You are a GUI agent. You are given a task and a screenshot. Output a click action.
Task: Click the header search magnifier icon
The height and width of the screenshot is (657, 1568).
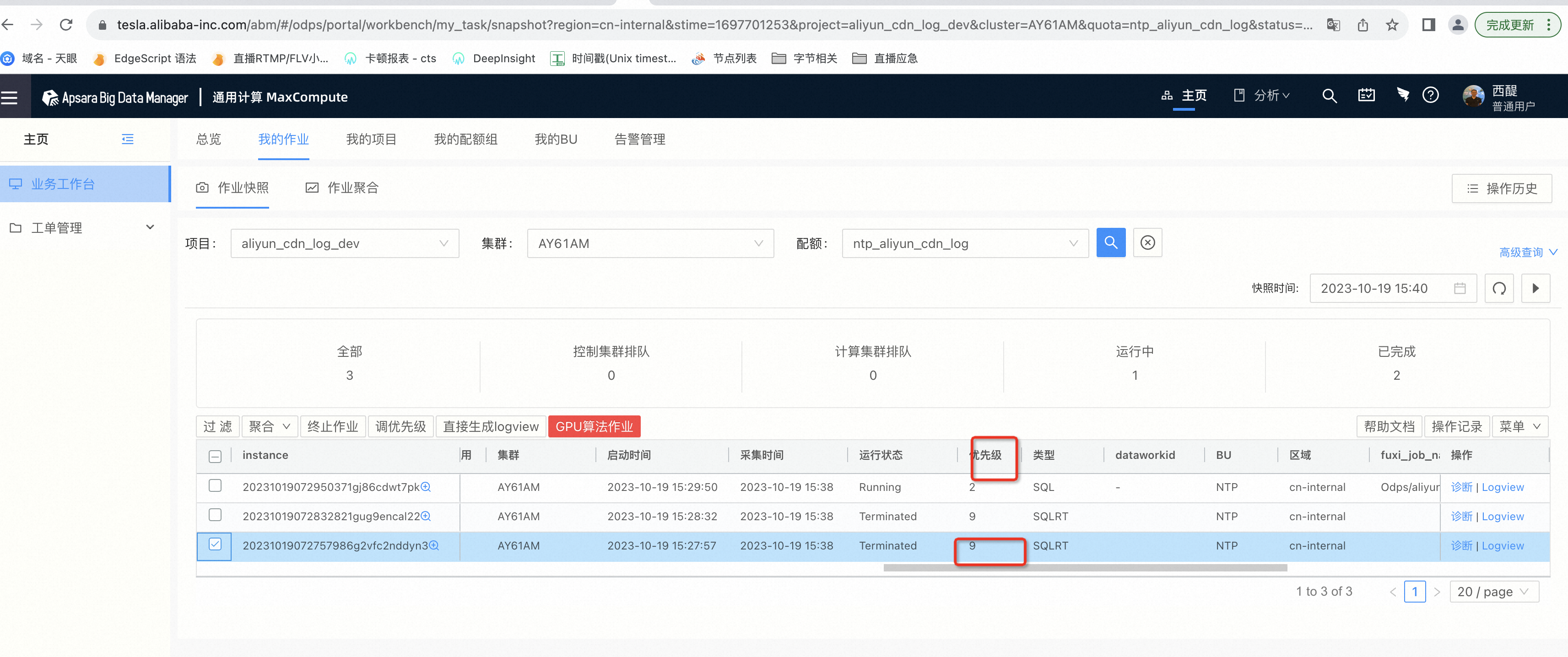[x=1330, y=96]
